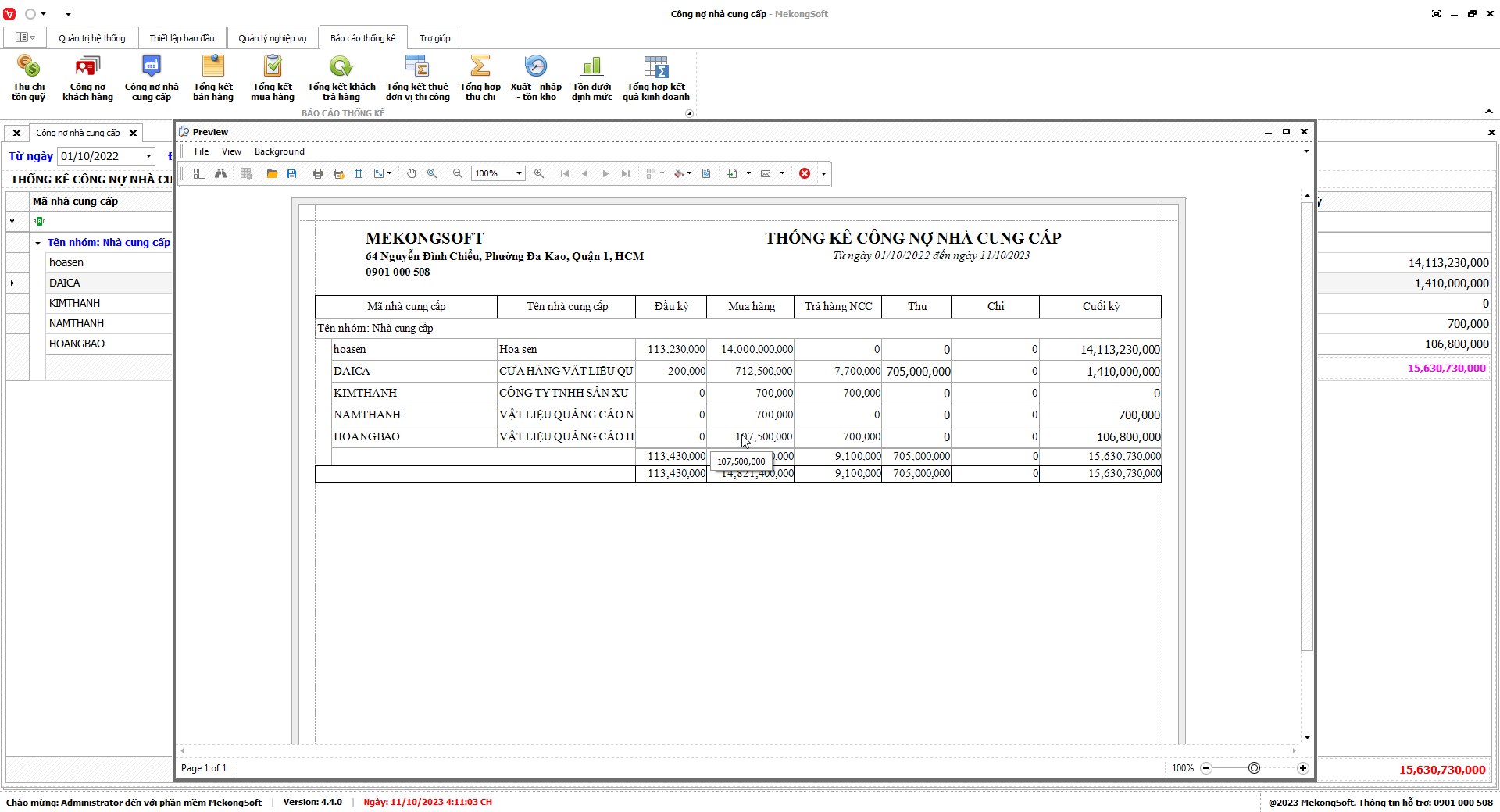Open the Từ ngày date dropdown
1500x812 pixels.
coord(148,156)
